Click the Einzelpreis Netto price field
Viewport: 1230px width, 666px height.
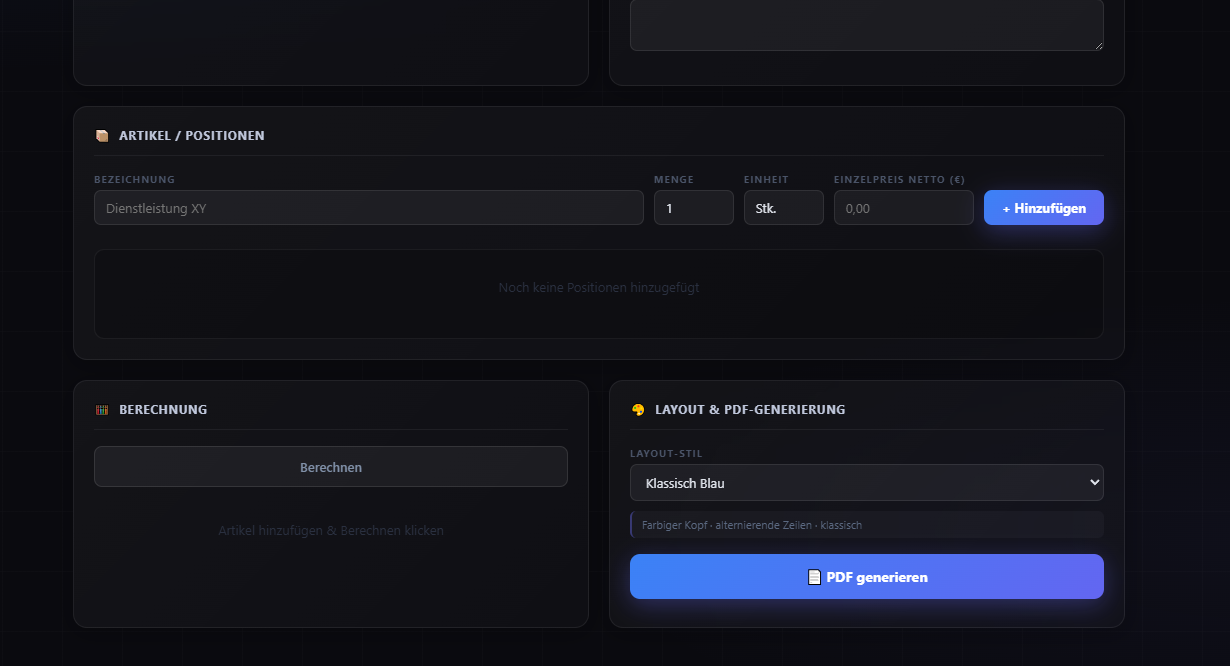point(903,208)
